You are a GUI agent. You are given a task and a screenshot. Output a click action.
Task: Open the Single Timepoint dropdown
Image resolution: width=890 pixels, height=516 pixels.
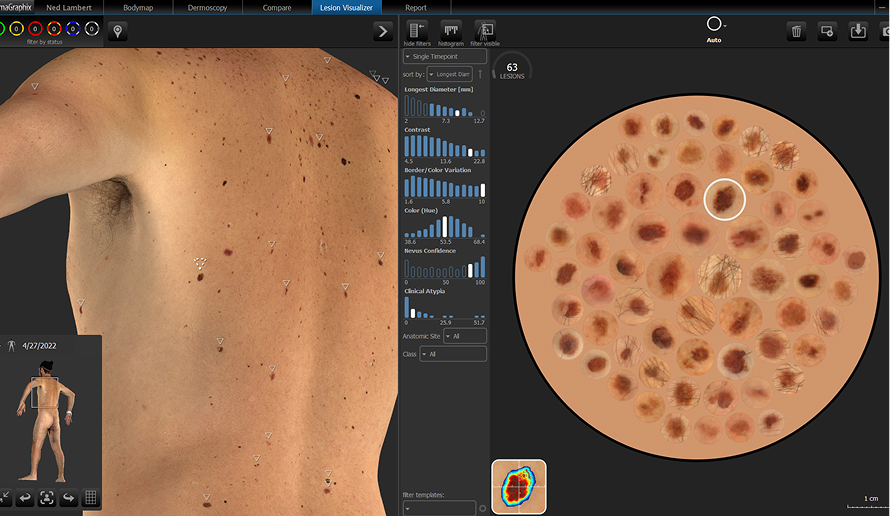pos(444,57)
